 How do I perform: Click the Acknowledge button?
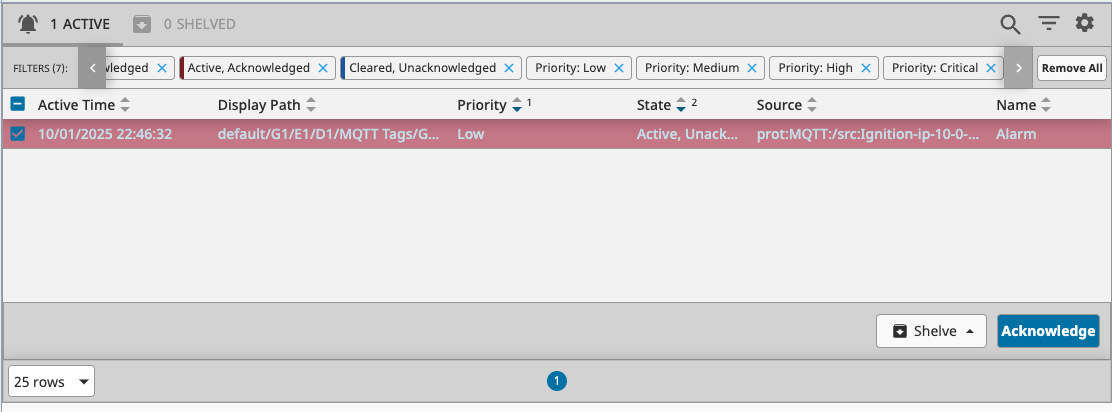pos(1048,331)
